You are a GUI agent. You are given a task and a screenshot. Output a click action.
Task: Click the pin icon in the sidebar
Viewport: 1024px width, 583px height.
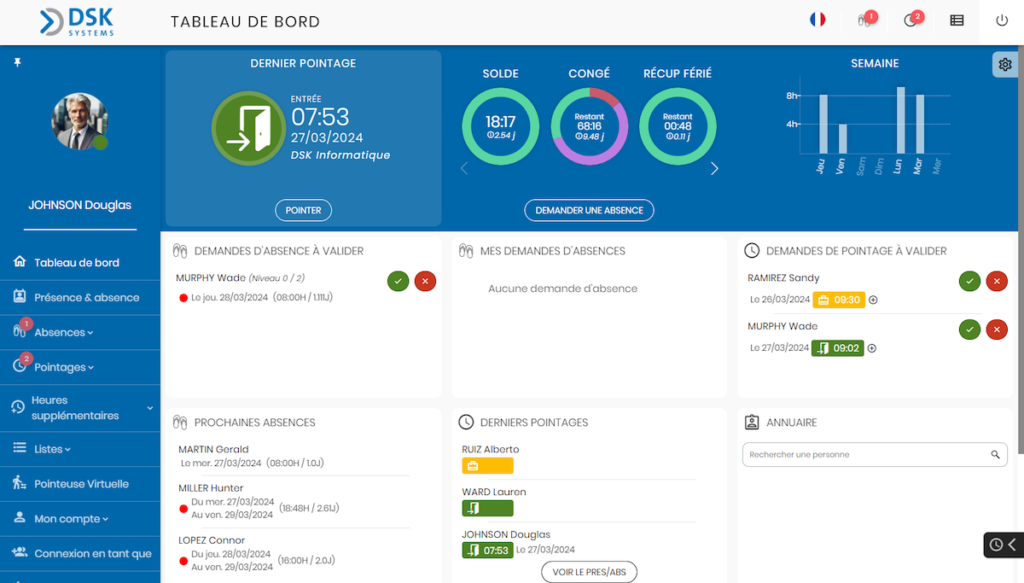[x=18, y=62]
